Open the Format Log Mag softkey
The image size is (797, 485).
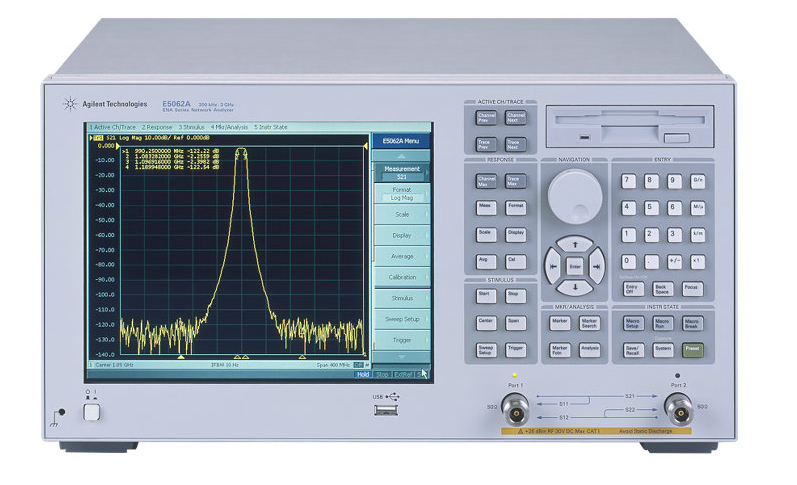pos(401,193)
